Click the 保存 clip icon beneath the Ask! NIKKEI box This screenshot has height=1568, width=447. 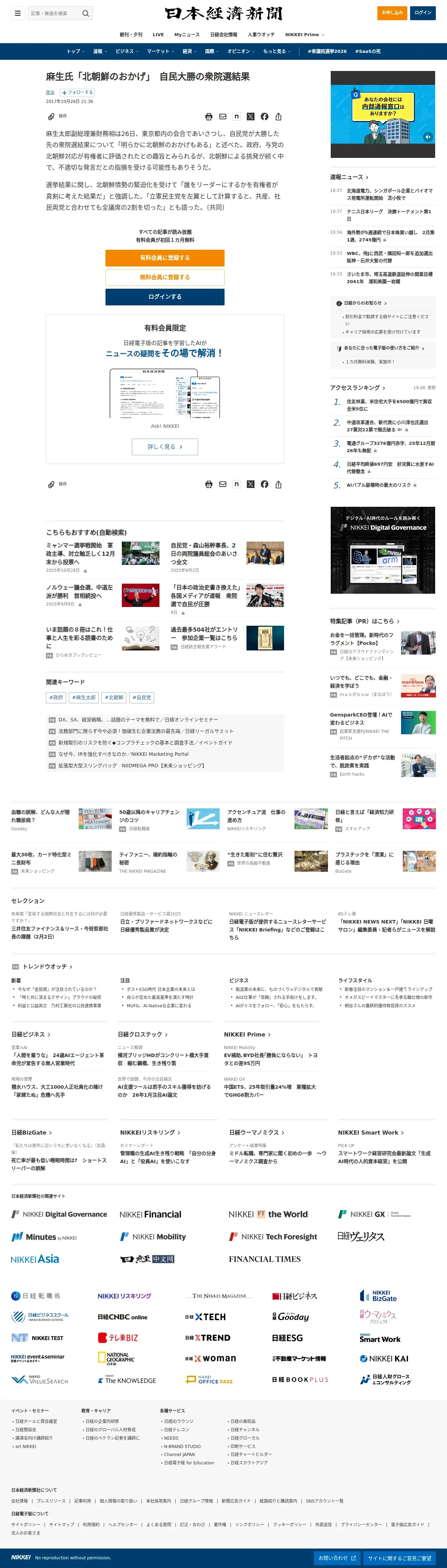click(x=52, y=485)
